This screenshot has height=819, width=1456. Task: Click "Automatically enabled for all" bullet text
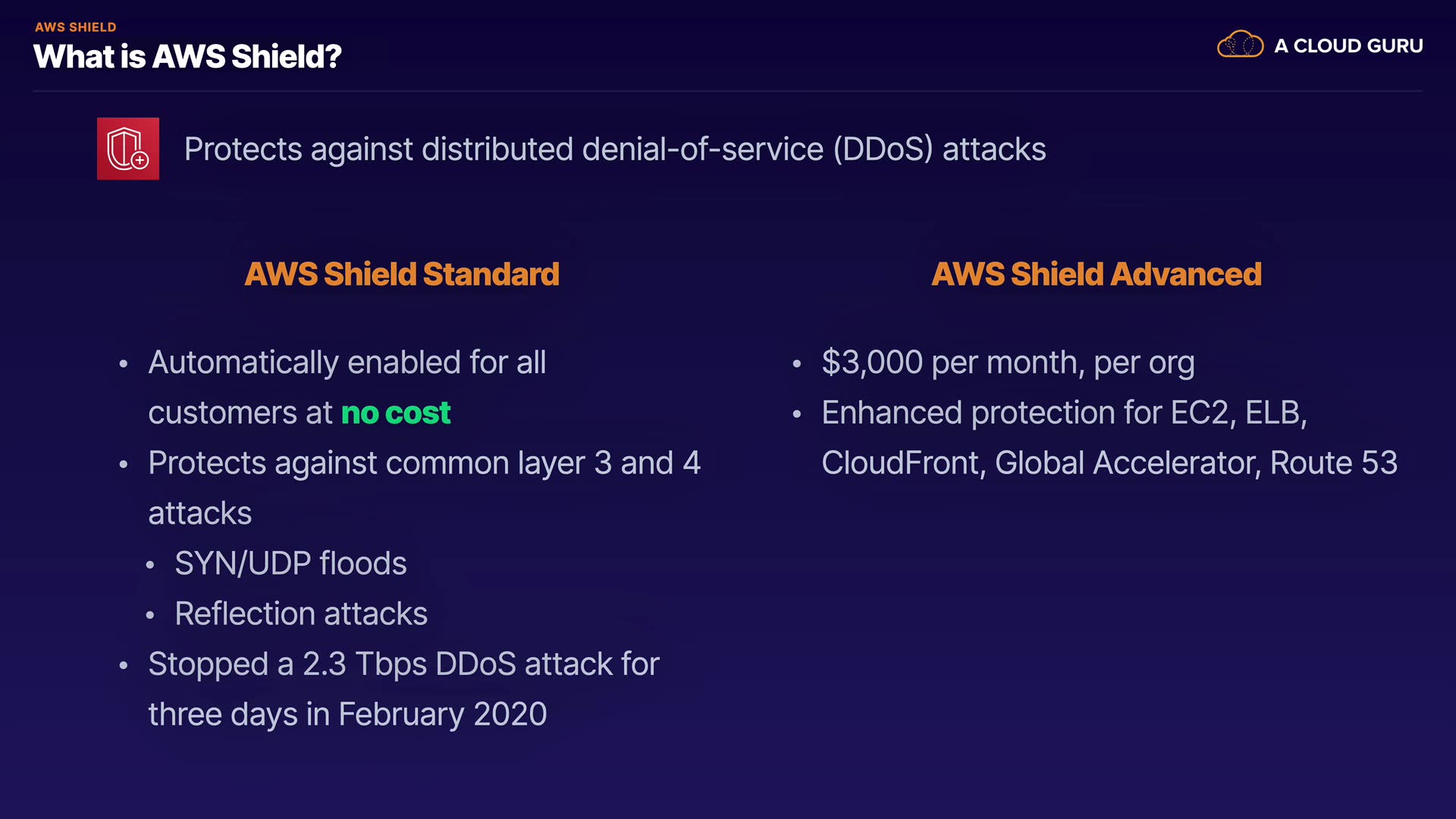point(347,362)
